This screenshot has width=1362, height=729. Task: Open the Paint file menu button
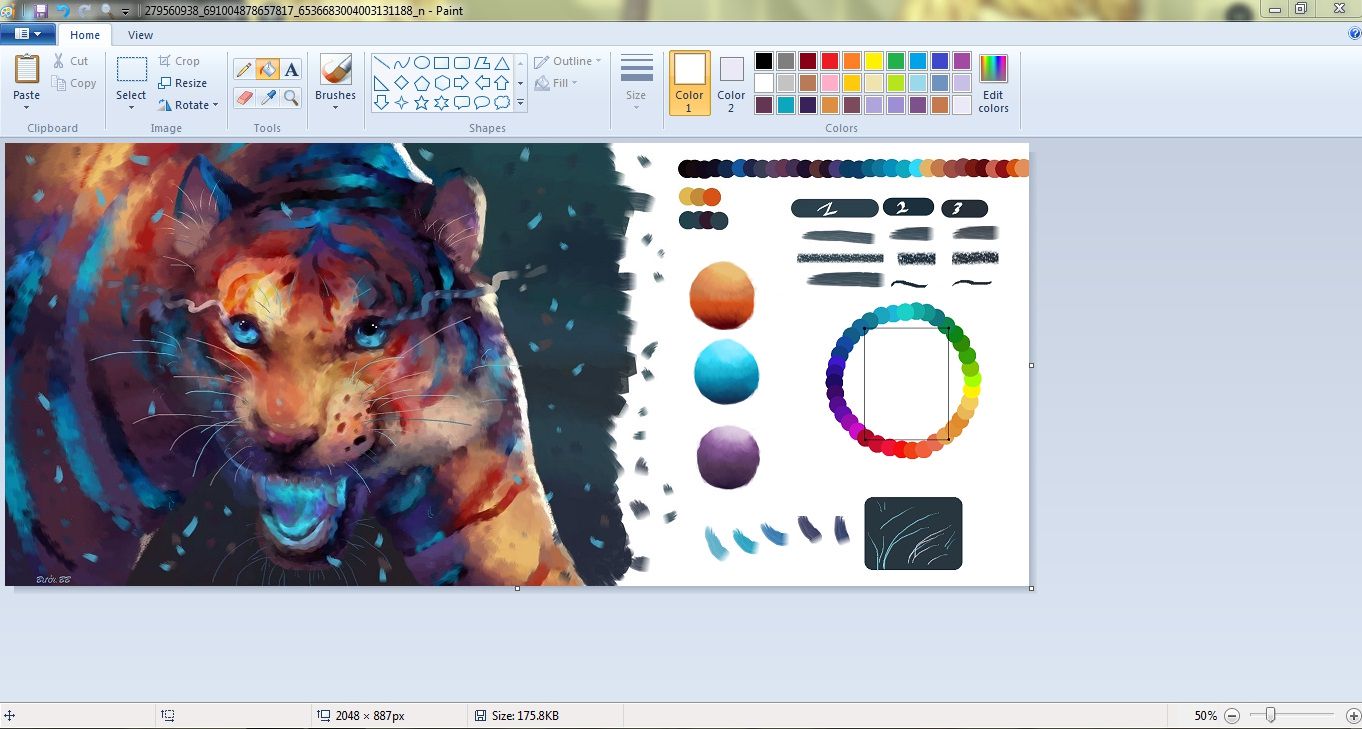pyautogui.click(x=27, y=34)
